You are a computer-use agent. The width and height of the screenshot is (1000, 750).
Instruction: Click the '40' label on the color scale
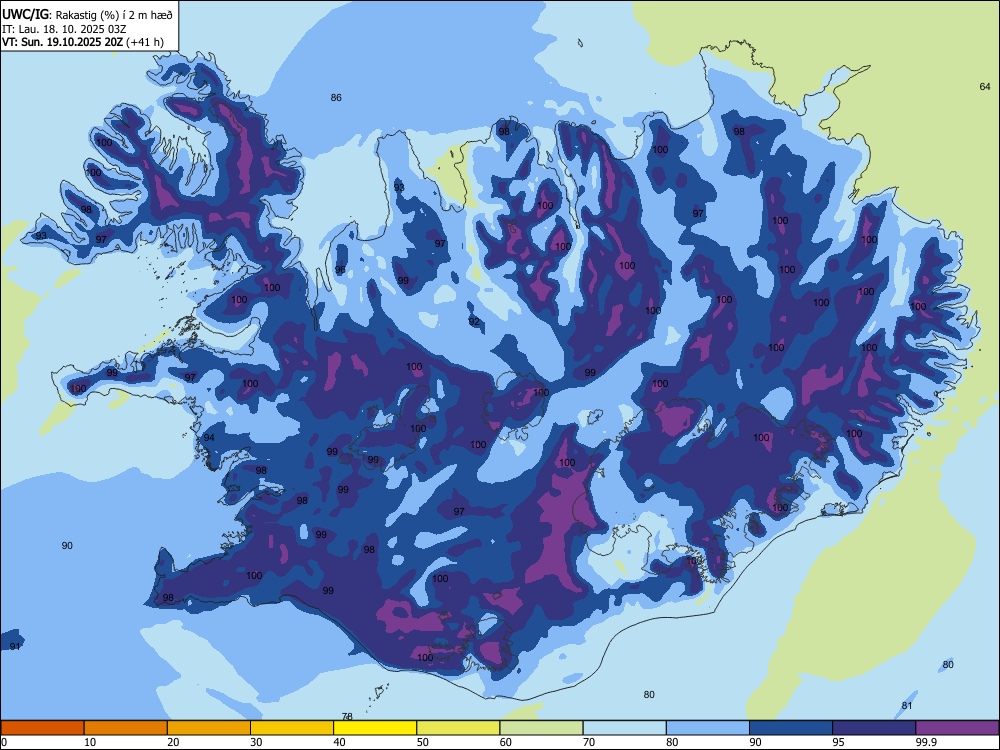tap(339, 742)
